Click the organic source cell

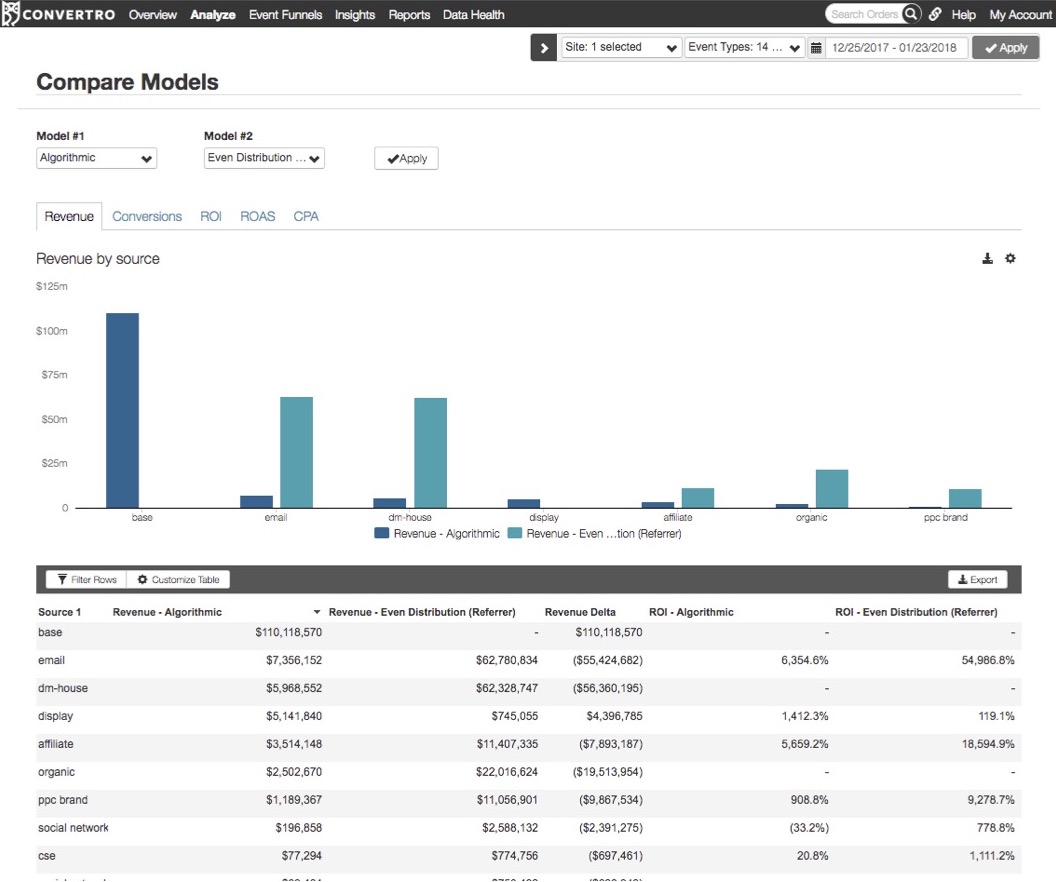pyautogui.click(x=56, y=772)
